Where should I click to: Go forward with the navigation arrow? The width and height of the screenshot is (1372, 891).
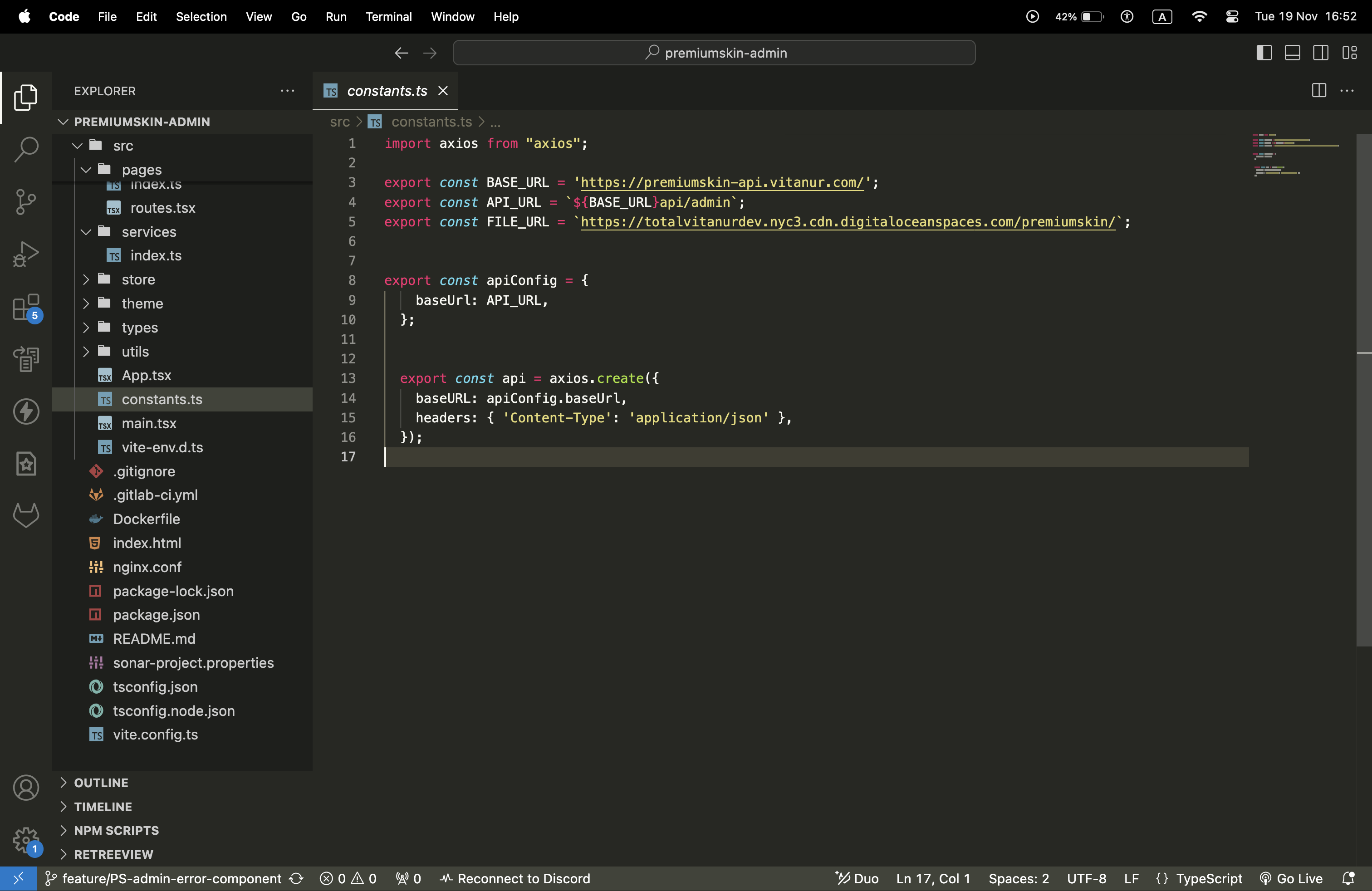coord(430,53)
